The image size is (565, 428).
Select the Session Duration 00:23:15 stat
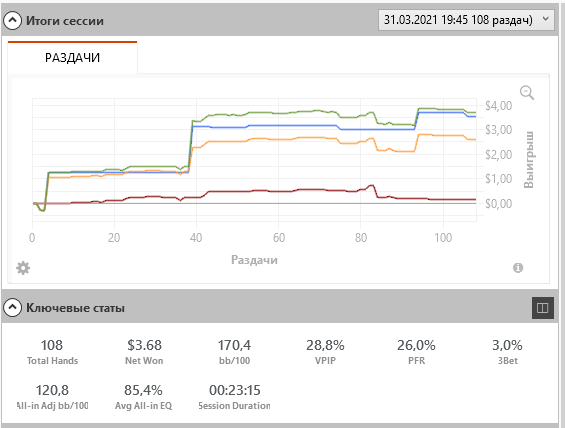(235, 397)
